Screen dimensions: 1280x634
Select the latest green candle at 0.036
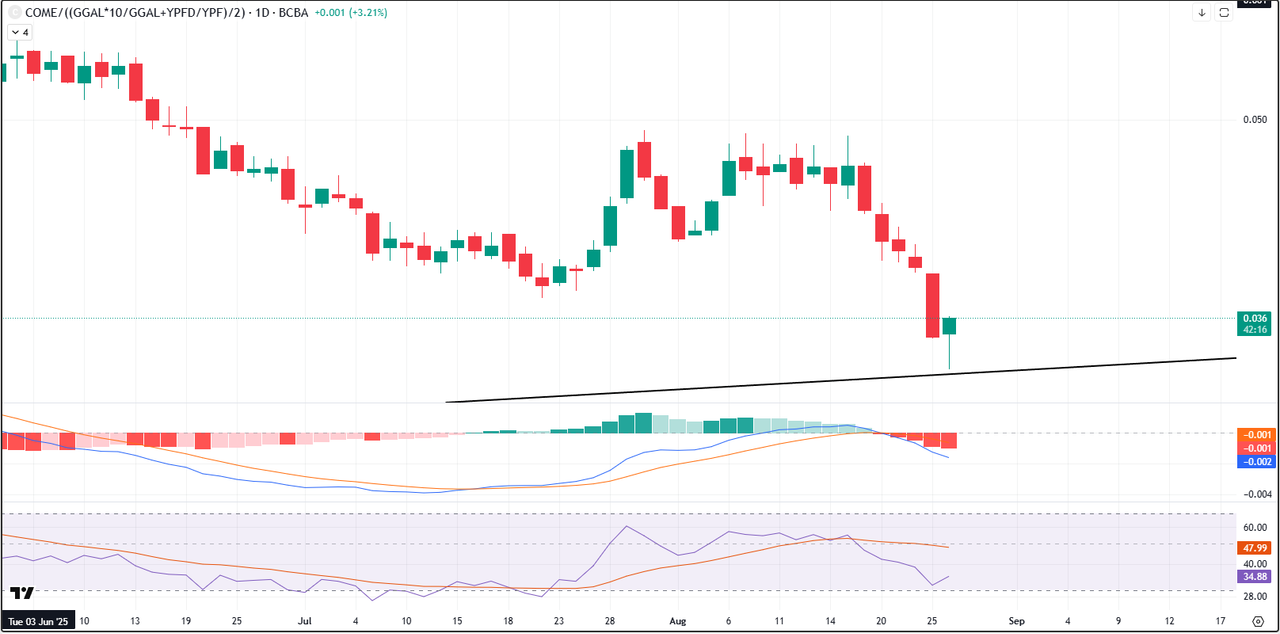pyautogui.click(x=949, y=327)
